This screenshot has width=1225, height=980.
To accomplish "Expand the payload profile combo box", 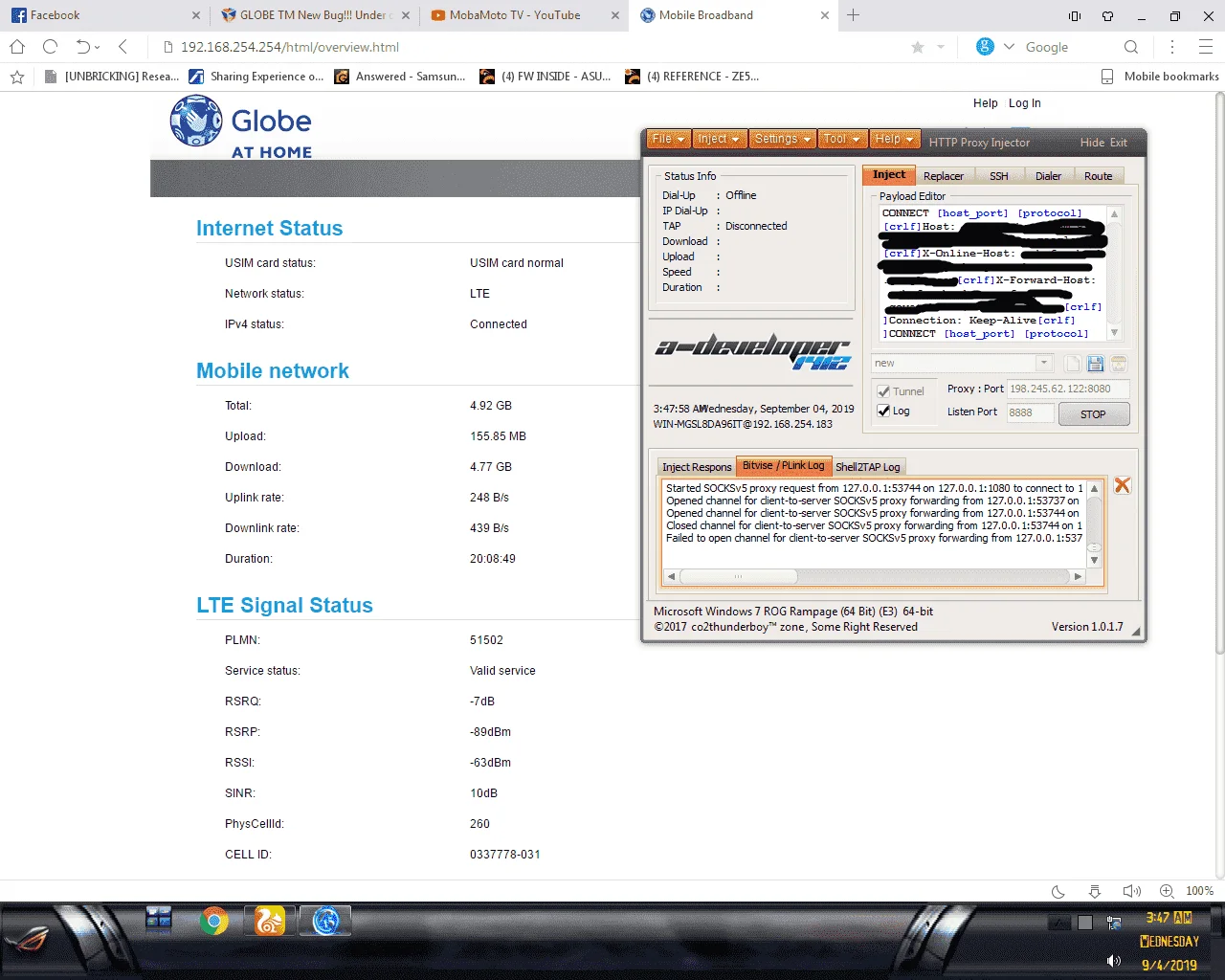I will coord(1044,363).
